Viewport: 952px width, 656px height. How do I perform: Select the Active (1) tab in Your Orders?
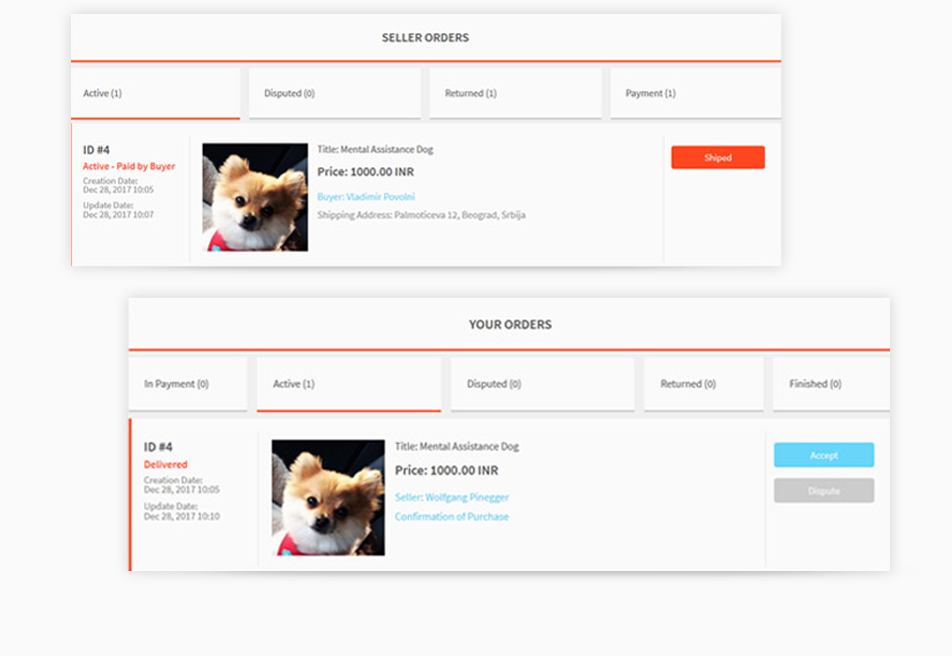349,384
